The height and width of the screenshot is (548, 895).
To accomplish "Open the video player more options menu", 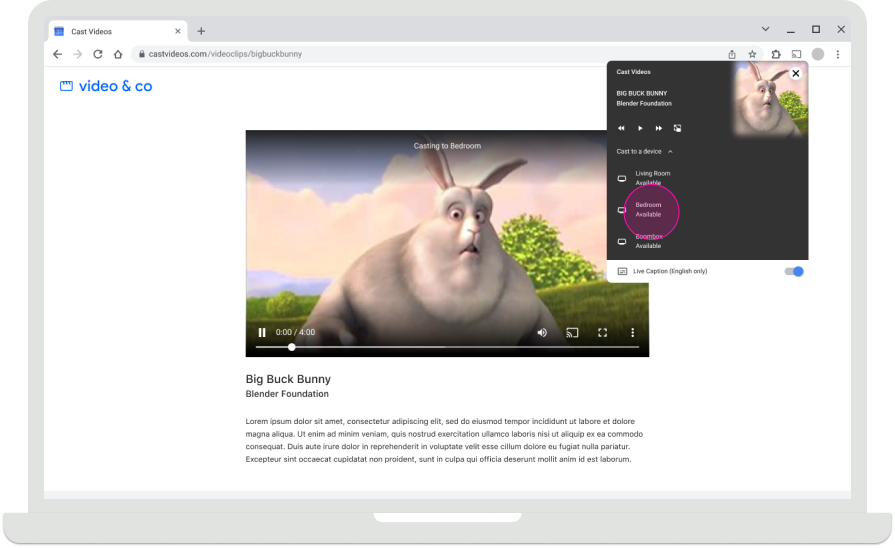I will (x=632, y=333).
